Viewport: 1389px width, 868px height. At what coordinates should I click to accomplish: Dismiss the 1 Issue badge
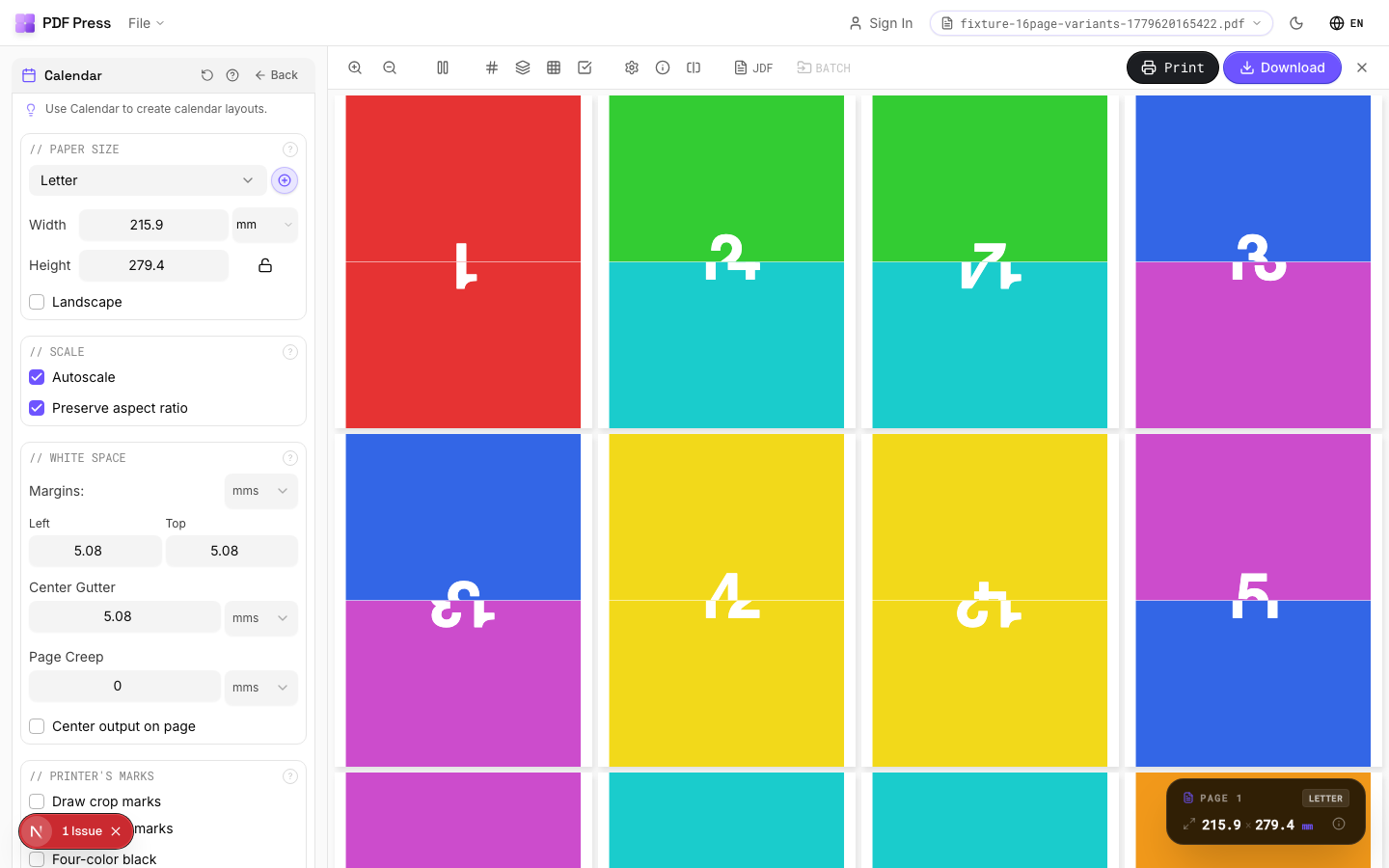click(x=116, y=831)
